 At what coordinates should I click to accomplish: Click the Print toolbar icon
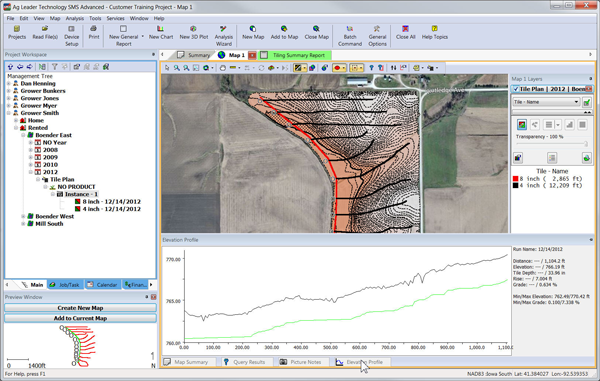pyautogui.click(x=93, y=29)
